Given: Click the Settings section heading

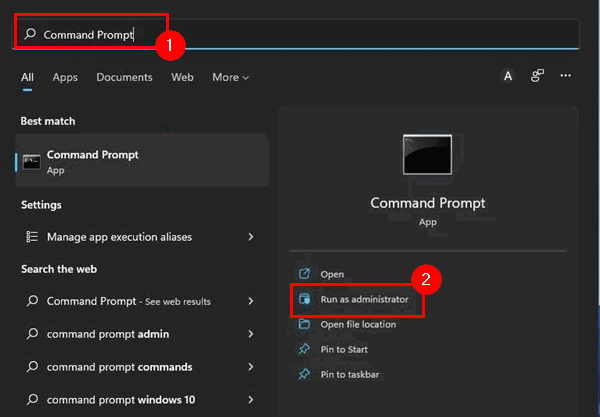Looking at the screenshot, I should (41, 205).
